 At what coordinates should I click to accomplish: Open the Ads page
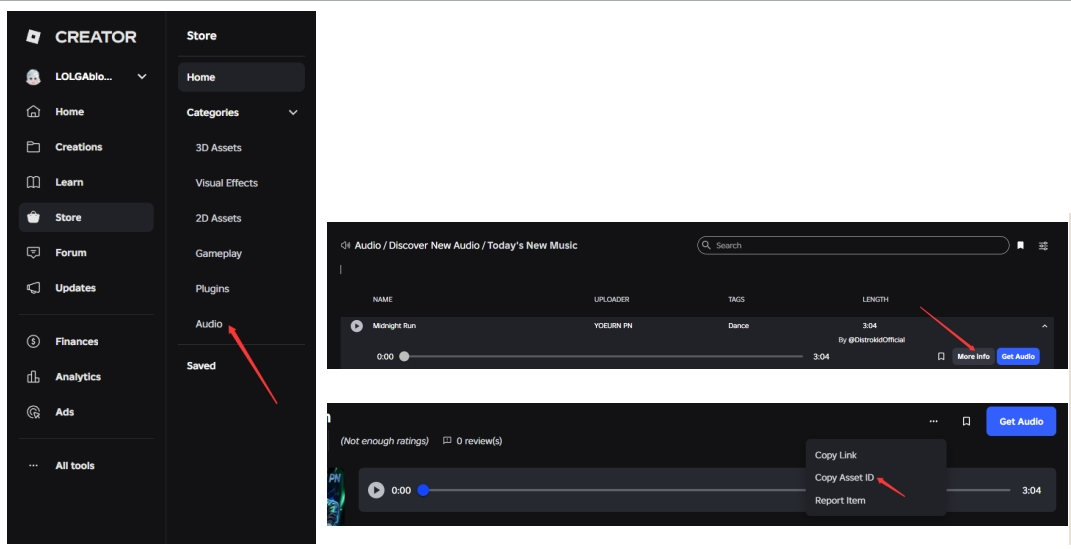(x=64, y=412)
